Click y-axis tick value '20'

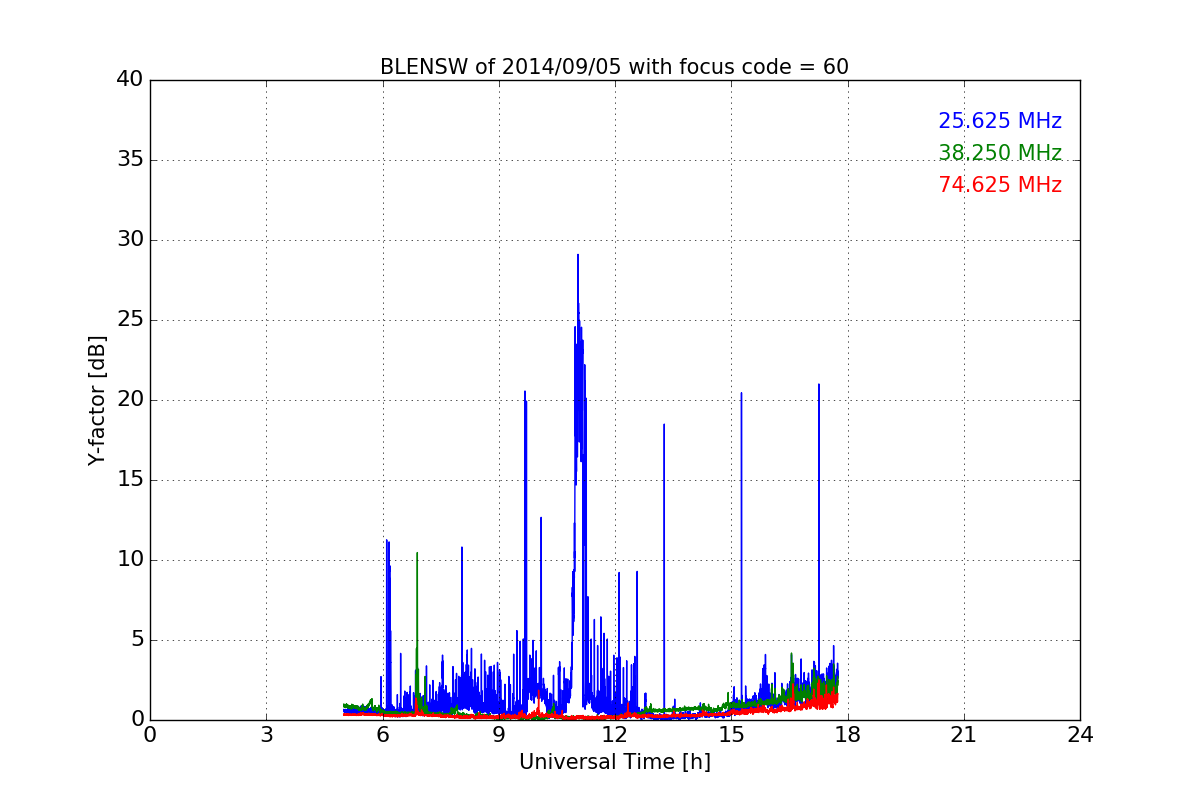click(x=130, y=400)
